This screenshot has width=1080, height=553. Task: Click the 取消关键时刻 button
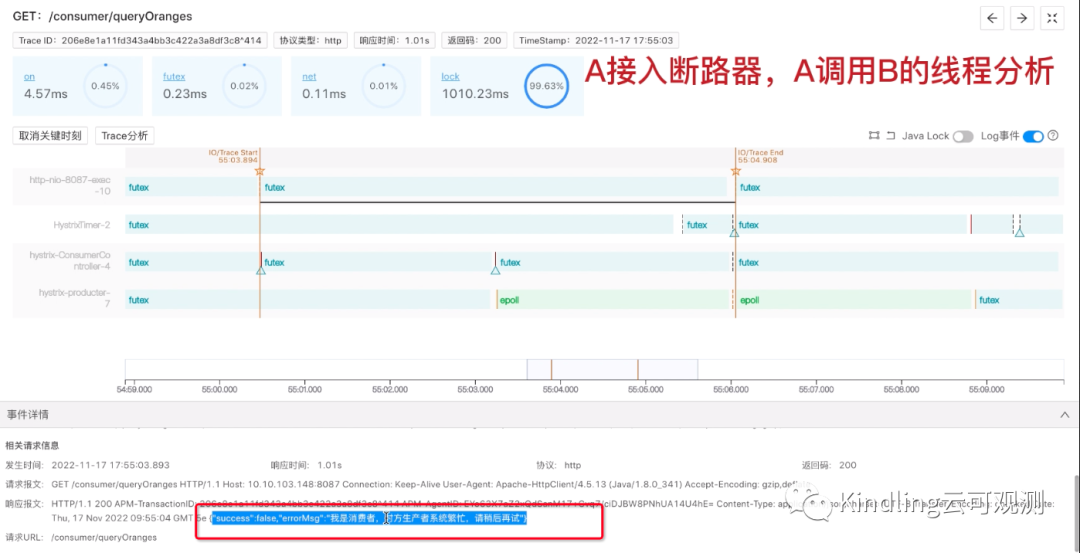pos(50,136)
